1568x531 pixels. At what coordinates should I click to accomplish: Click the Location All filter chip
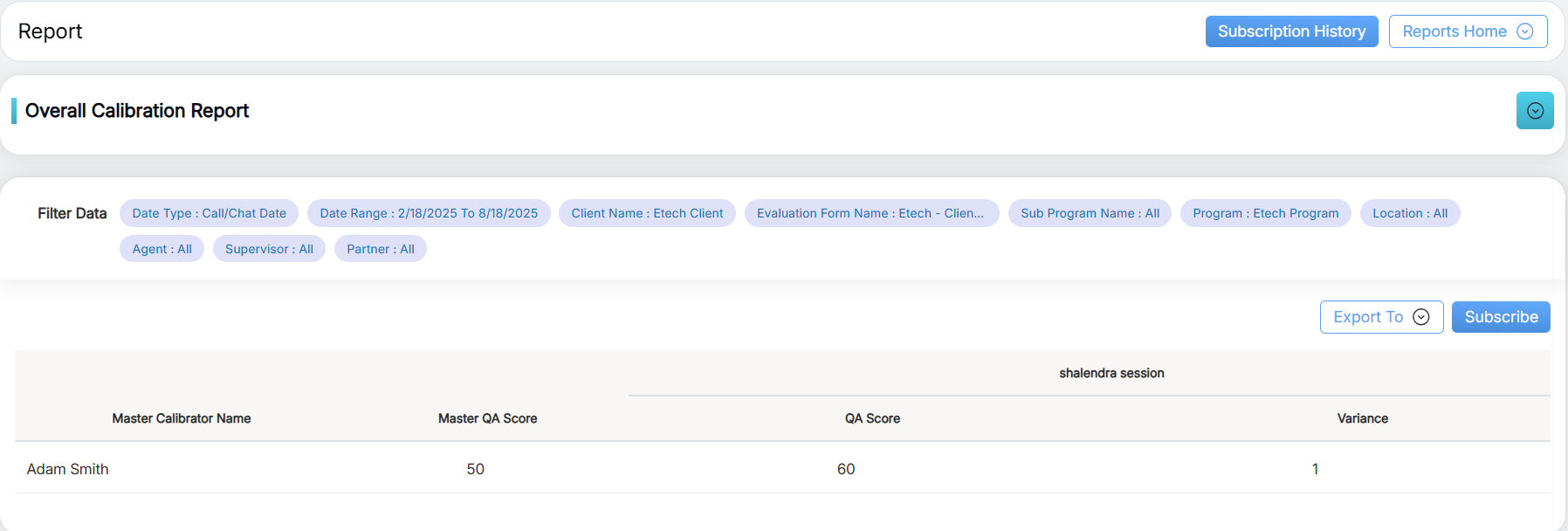click(x=1409, y=213)
